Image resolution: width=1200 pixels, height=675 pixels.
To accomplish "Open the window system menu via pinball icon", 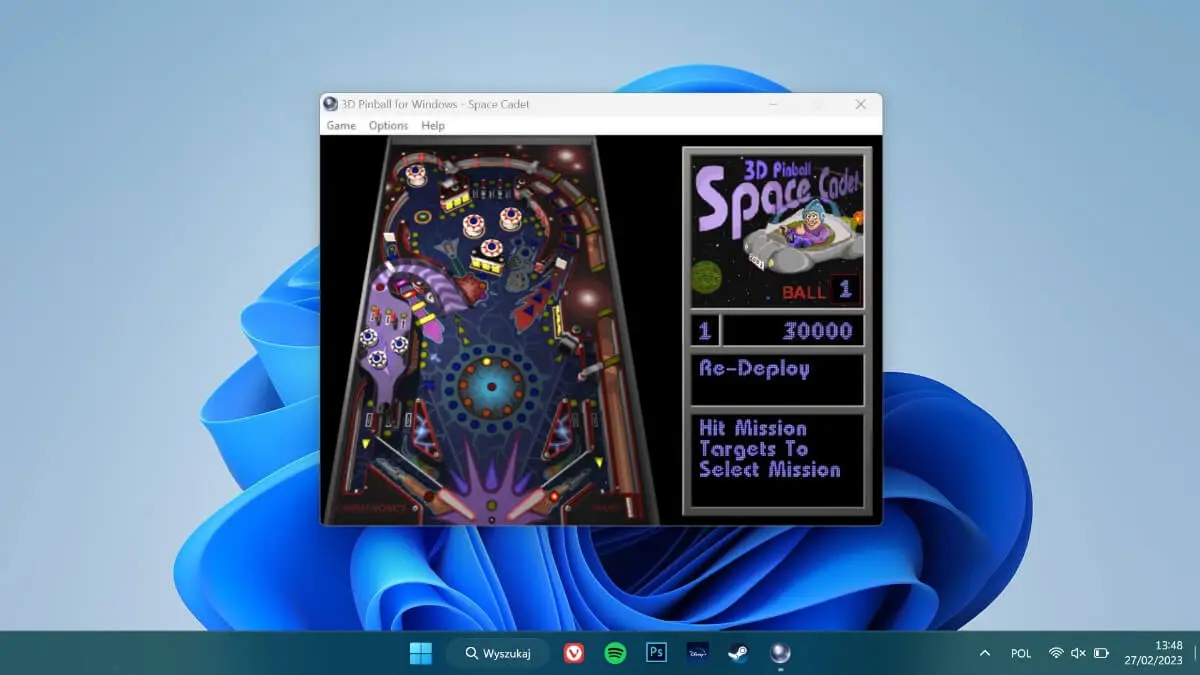I will tap(330, 104).
